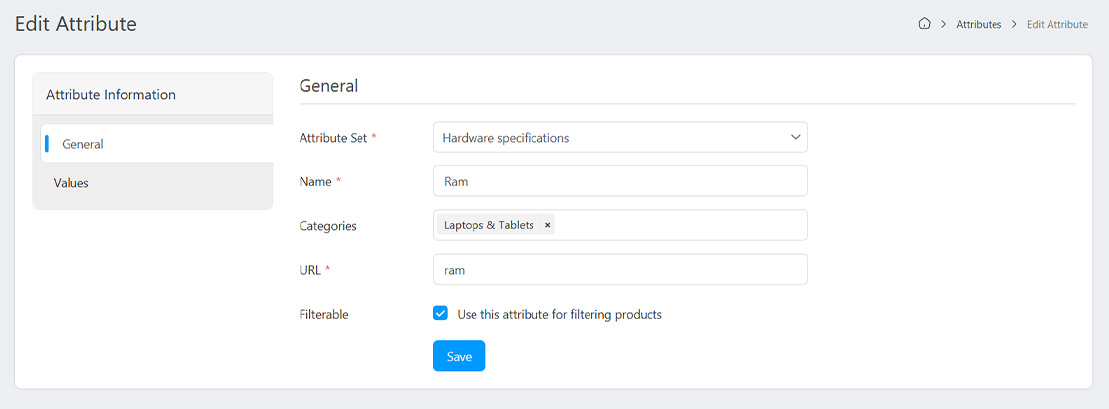This screenshot has height=409, width=1109.
Task: Click the Categories field label
Action: pos(328,226)
